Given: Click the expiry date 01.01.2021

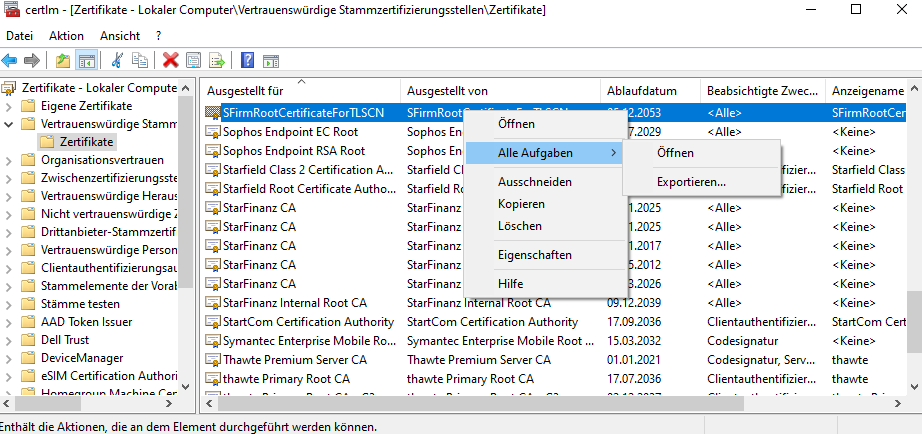Looking at the screenshot, I should point(634,360).
